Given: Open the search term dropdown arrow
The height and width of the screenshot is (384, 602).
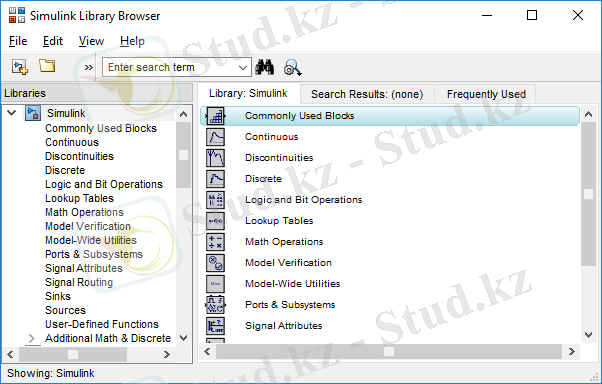Looking at the screenshot, I should 243,68.
